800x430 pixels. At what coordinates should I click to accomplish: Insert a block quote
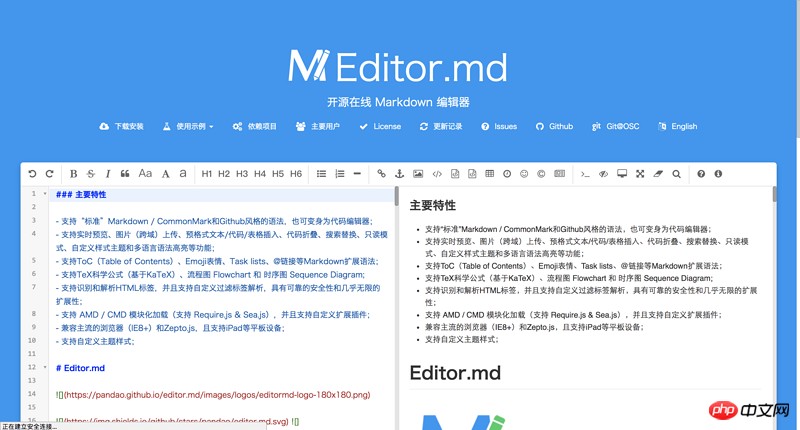pyautogui.click(x=125, y=173)
